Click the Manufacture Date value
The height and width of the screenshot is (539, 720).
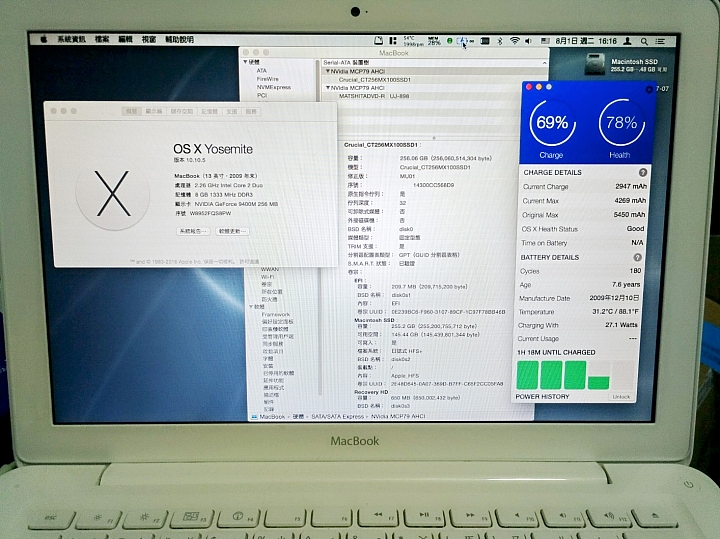[x=614, y=298]
